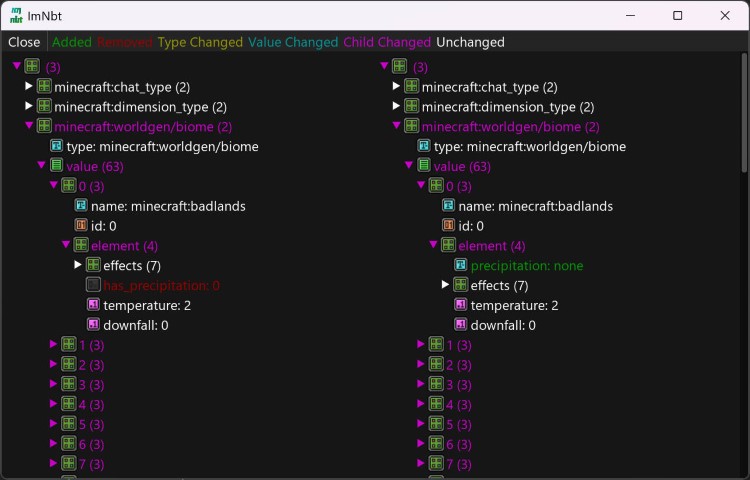Select left 6 (3) row label
The width and height of the screenshot is (750, 480).
click(x=91, y=444)
